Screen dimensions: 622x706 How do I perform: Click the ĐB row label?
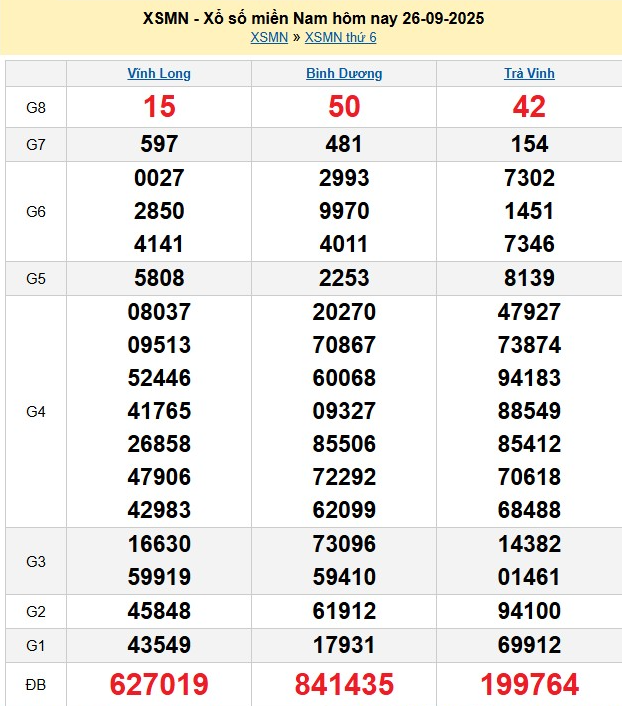(36, 684)
